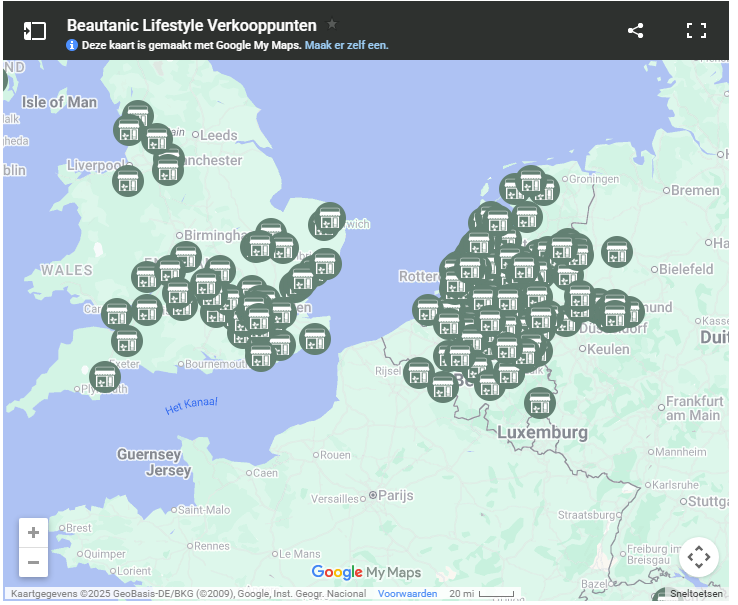Viewport: 738px width, 605px height.
Task: Open the map legend sidebar panel
Action: click(35, 31)
